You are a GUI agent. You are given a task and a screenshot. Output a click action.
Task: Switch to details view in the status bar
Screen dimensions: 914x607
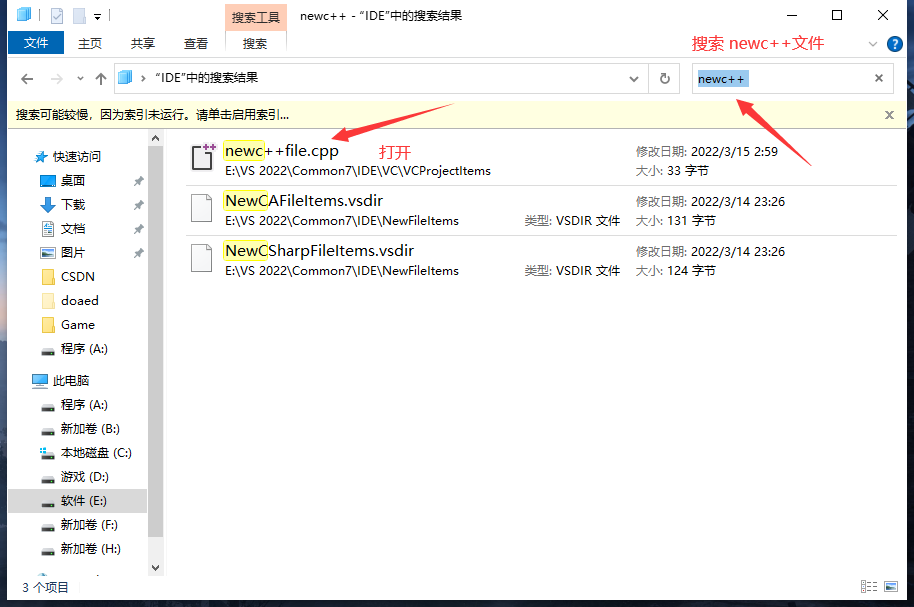coord(869,587)
